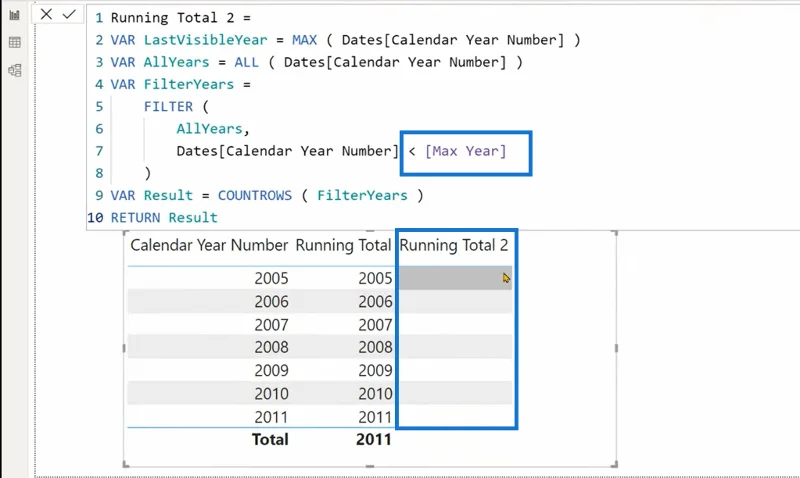This screenshot has width=800, height=478.
Task: Select the 2008 Calendar Year Number cell
Action: [x=271, y=347]
